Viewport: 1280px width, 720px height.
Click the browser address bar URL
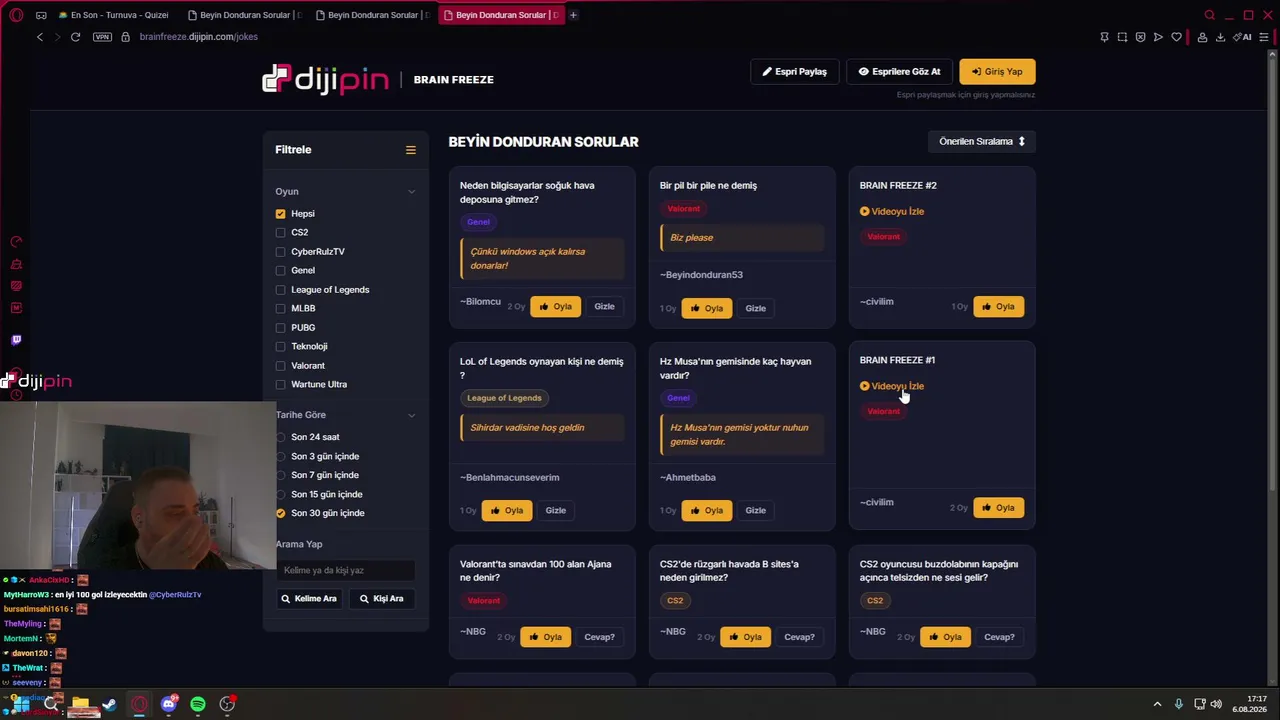199,37
